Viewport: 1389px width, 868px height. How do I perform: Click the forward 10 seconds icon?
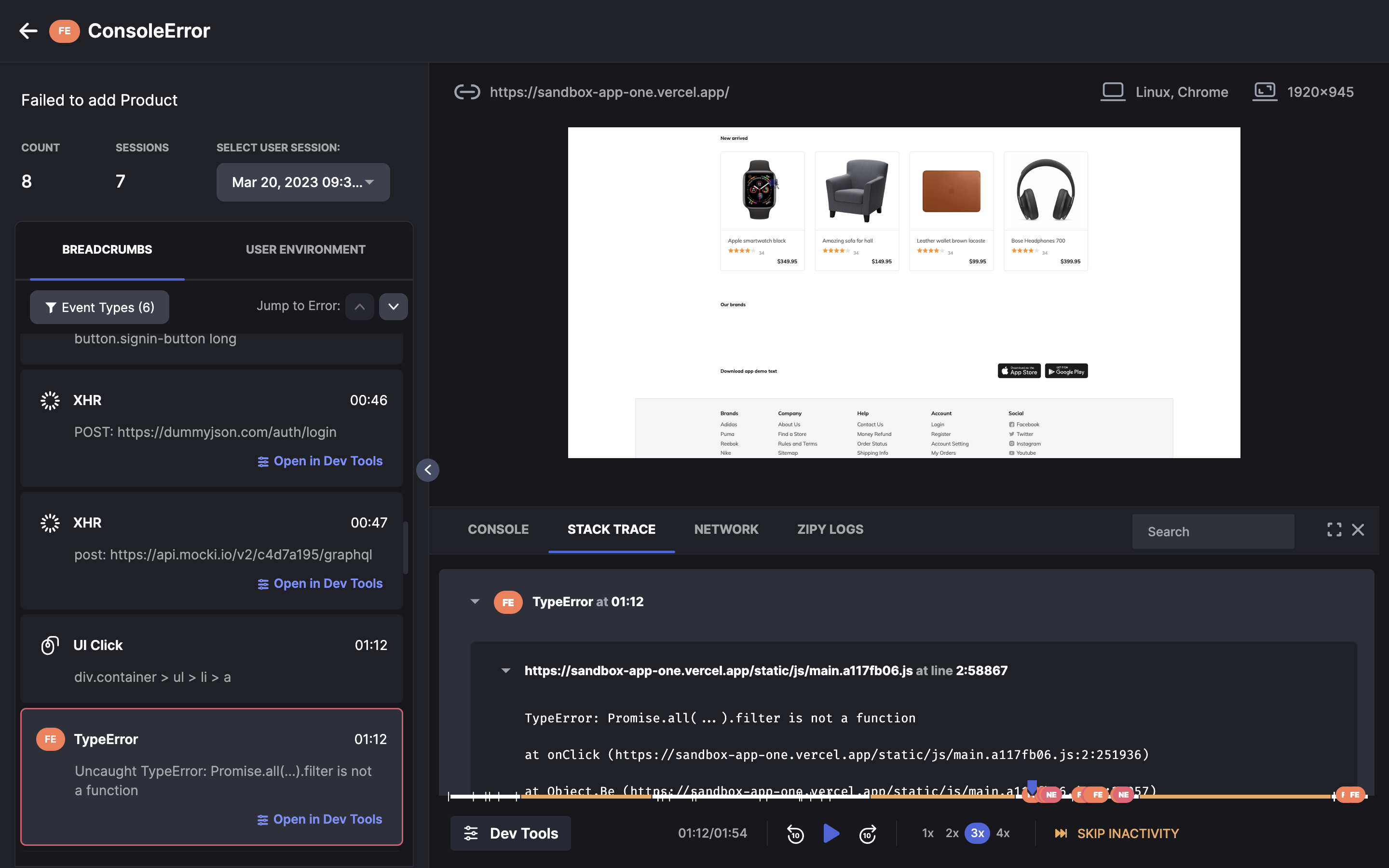tap(867, 834)
